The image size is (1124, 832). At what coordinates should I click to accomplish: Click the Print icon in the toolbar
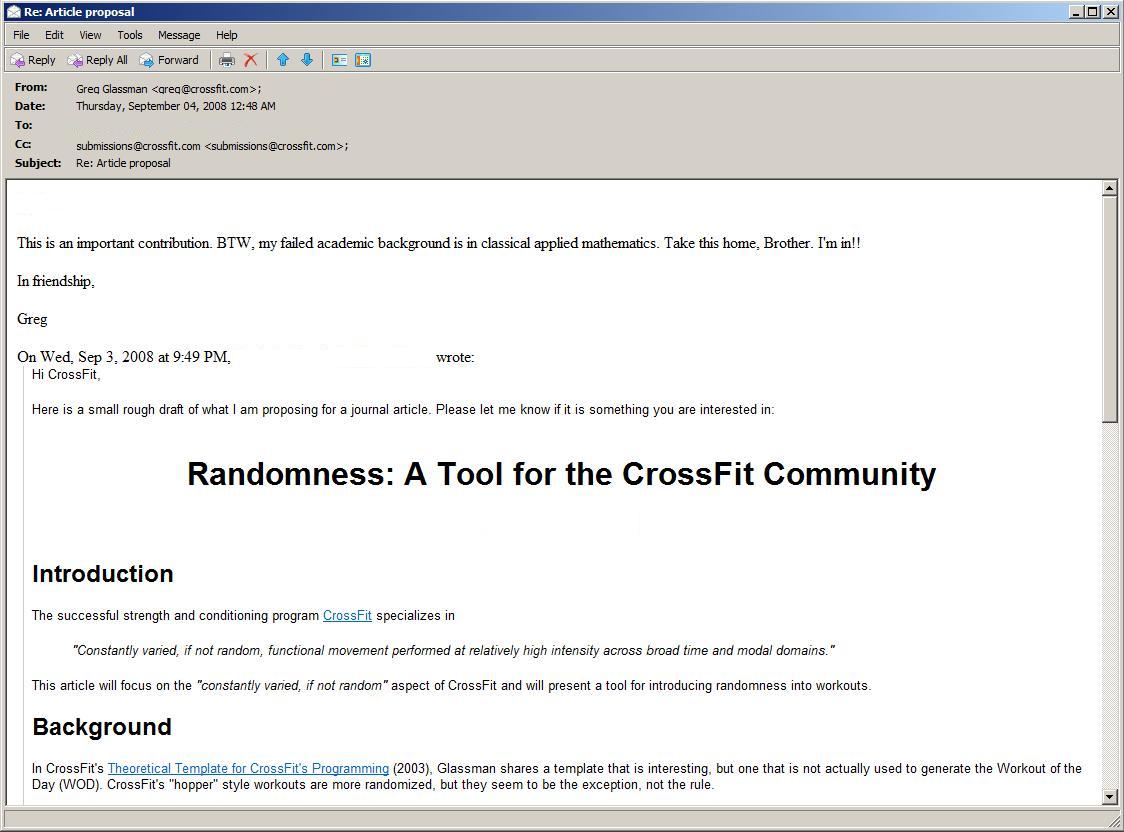(227, 60)
